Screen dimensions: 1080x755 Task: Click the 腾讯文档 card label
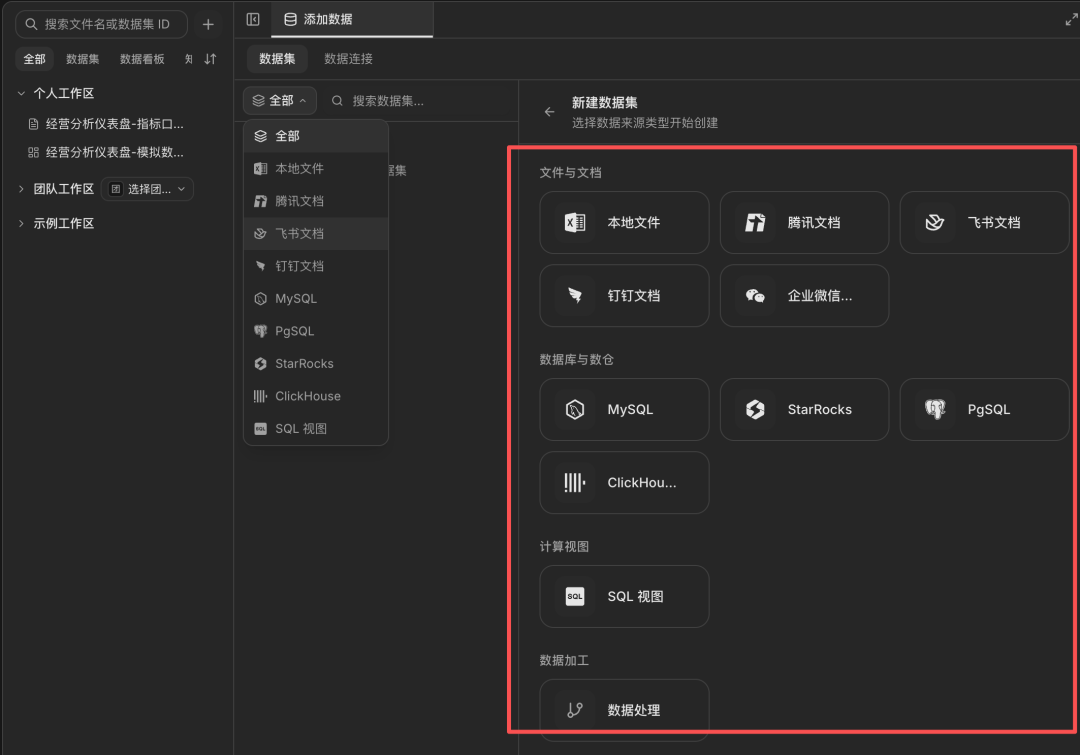click(814, 223)
